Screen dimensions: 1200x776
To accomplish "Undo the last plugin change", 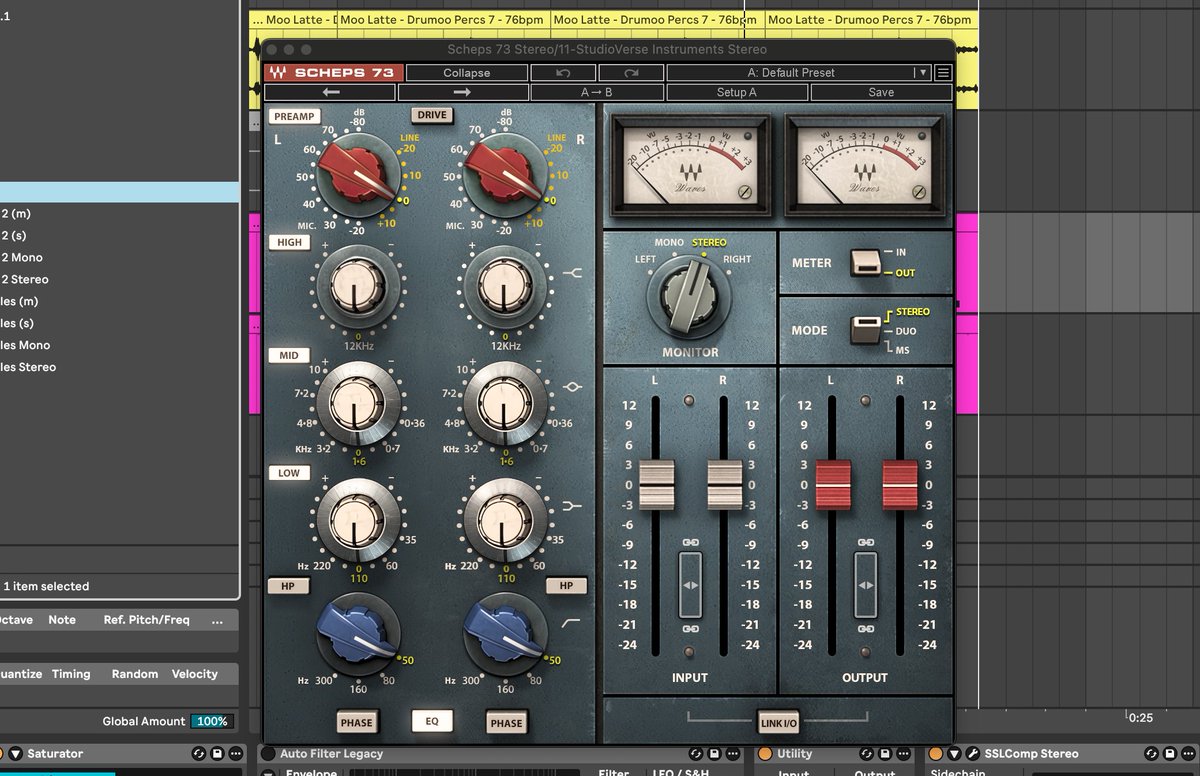I will [x=563, y=73].
